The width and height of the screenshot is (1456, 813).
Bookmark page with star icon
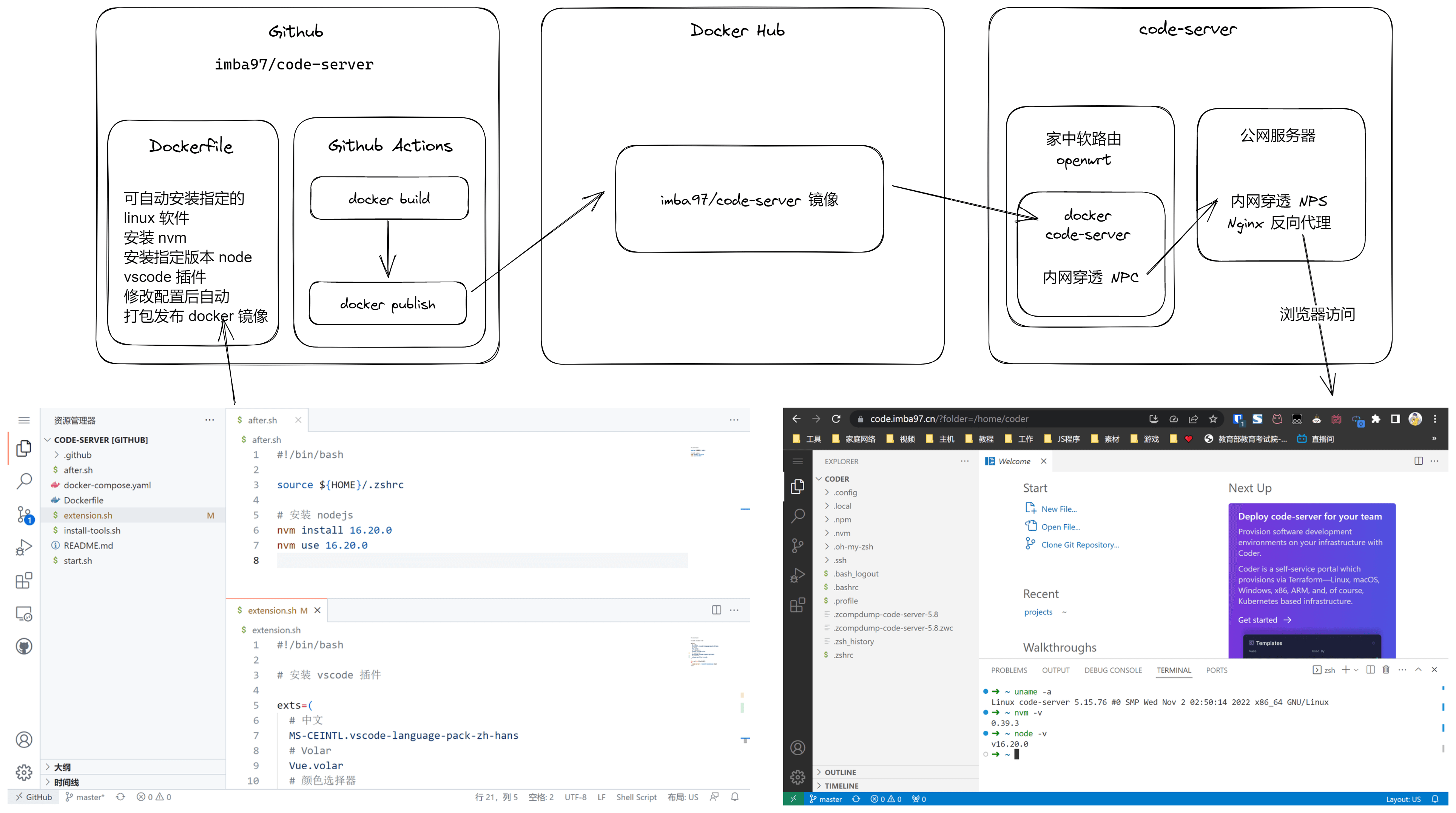(1213, 419)
